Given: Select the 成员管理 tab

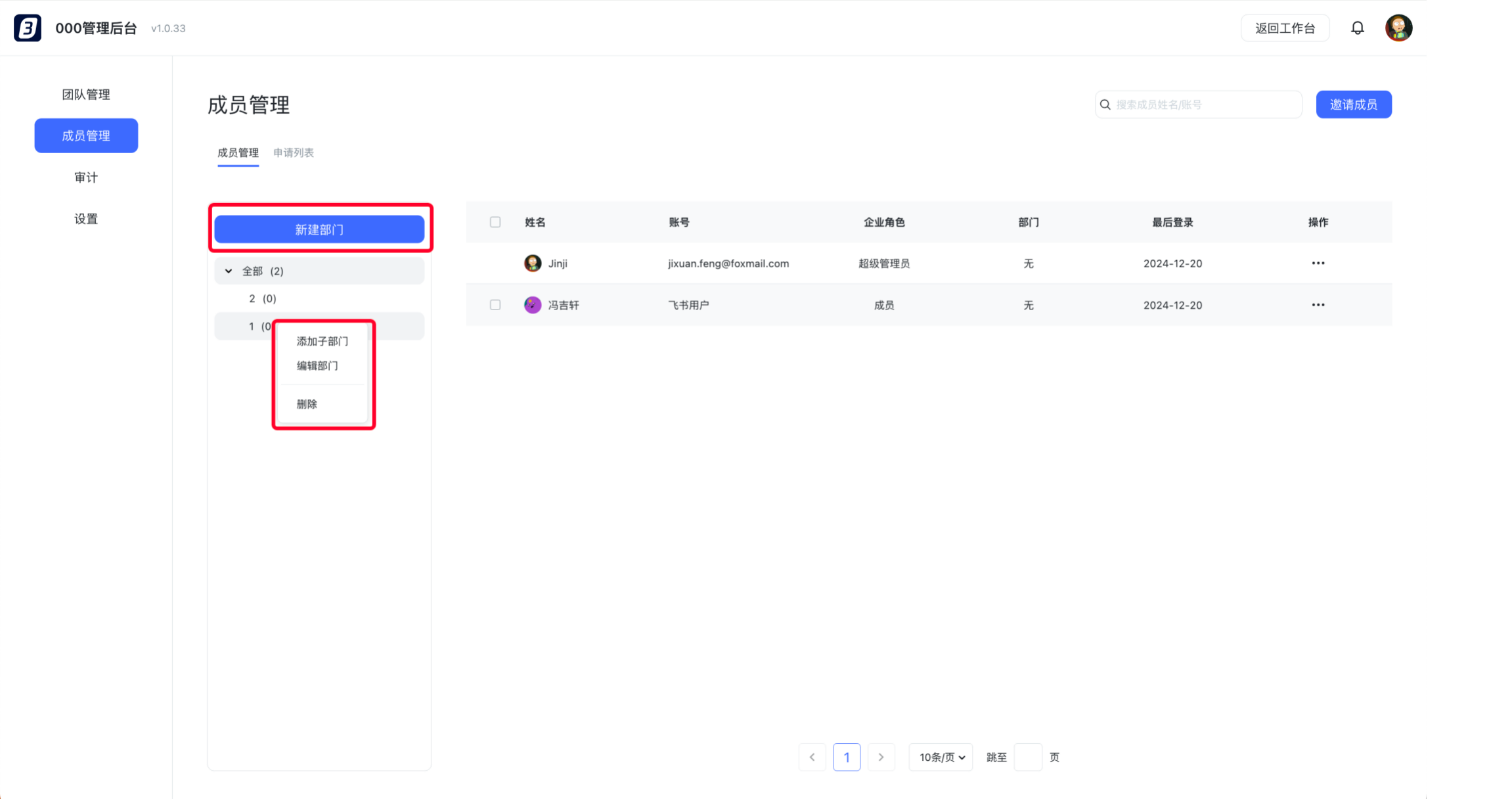Looking at the screenshot, I should click(x=238, y=152).
